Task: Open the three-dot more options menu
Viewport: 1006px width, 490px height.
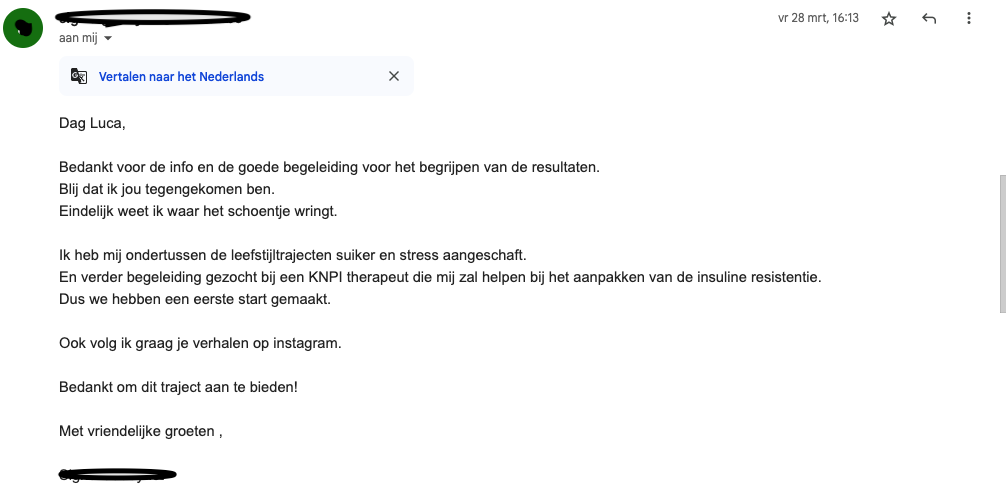Action: point(969,19)
